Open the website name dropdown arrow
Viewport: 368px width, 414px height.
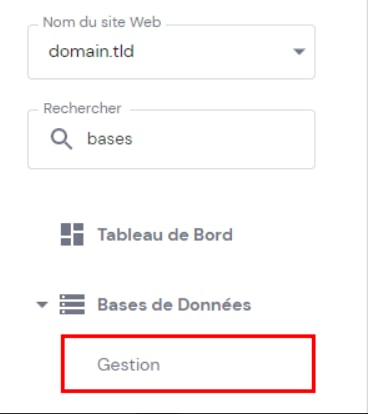click(x=299, y=52)
